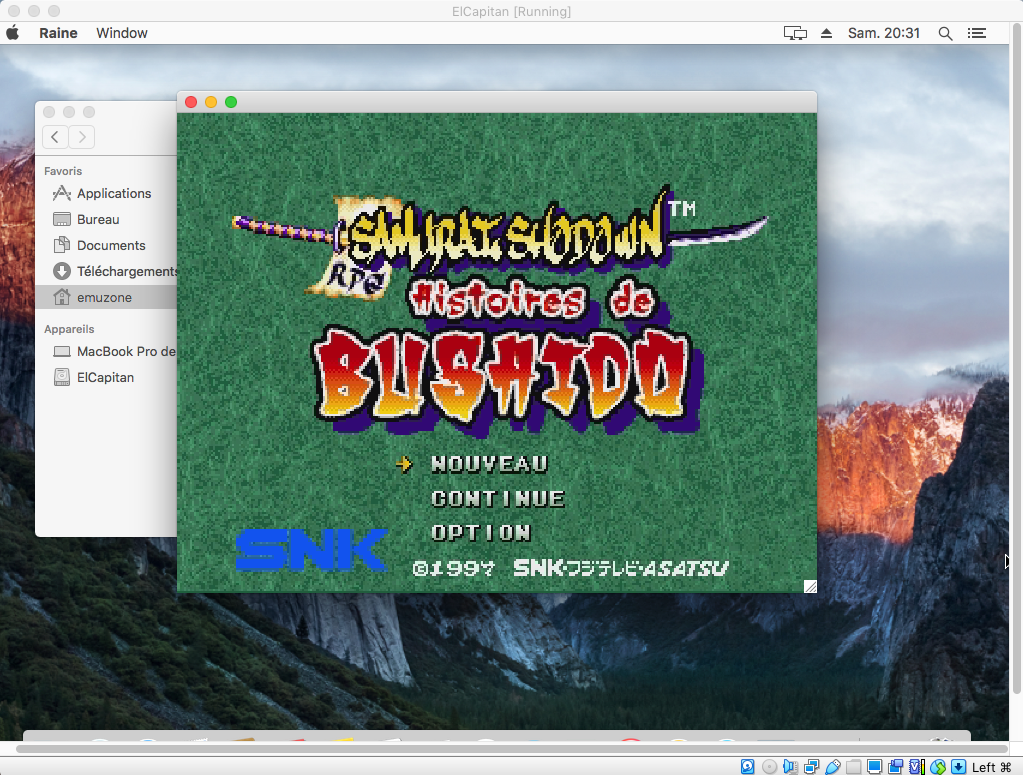
Task: Click the Sam. 20:31 clock
Action: point(883,33)
